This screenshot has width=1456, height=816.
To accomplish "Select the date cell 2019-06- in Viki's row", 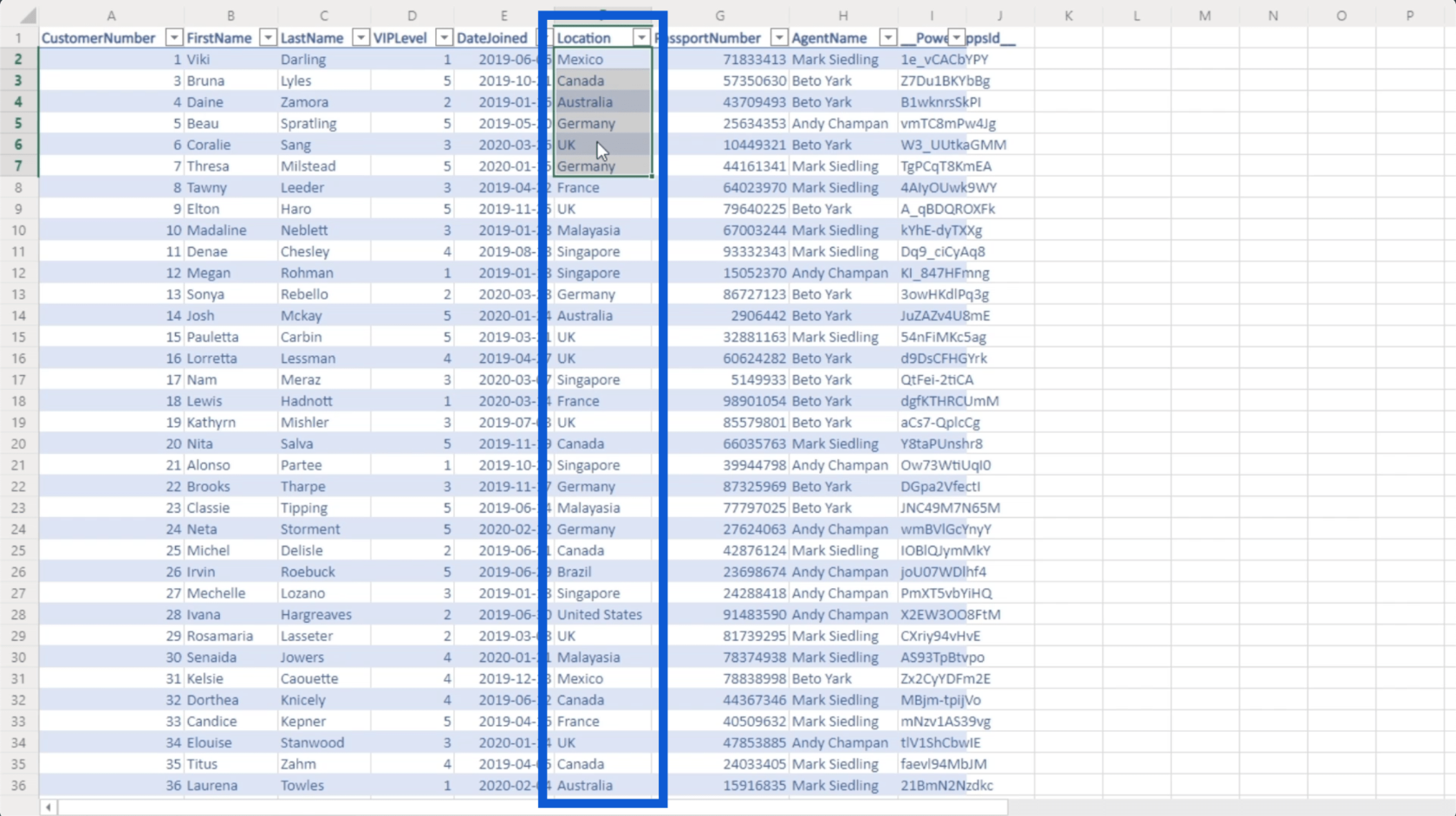I will click(x=504, y=59).
